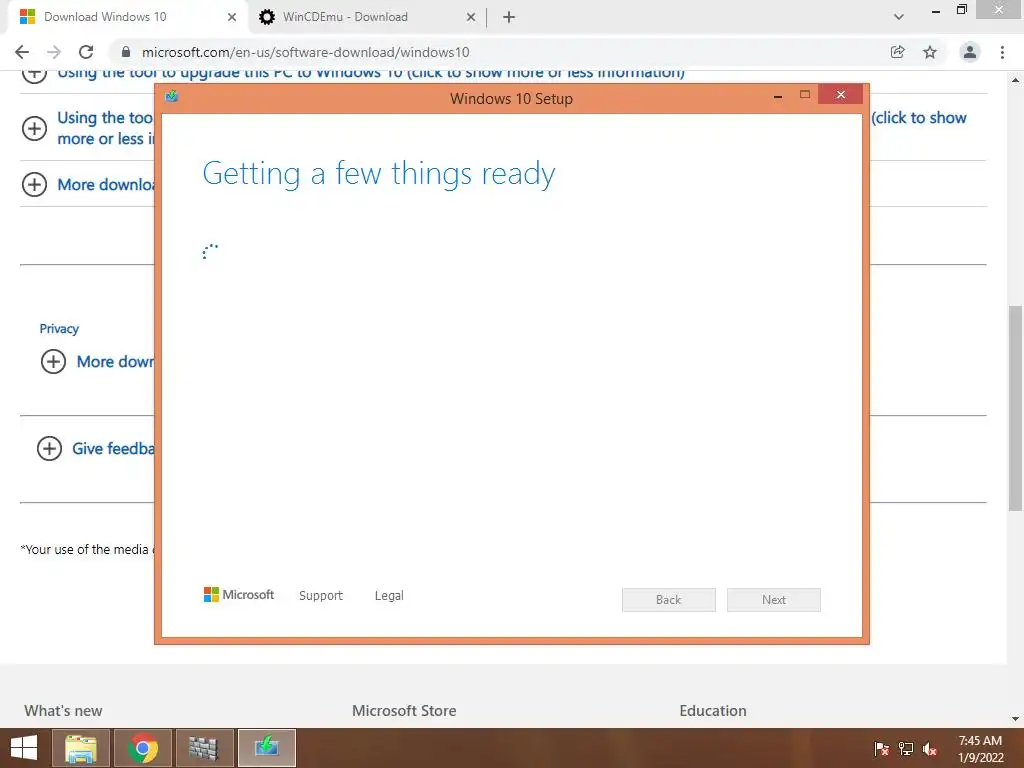Viewport: 1024px width, 768px height.
Task: Open Chrome's three-dot menu
Action: (1002, 52)
